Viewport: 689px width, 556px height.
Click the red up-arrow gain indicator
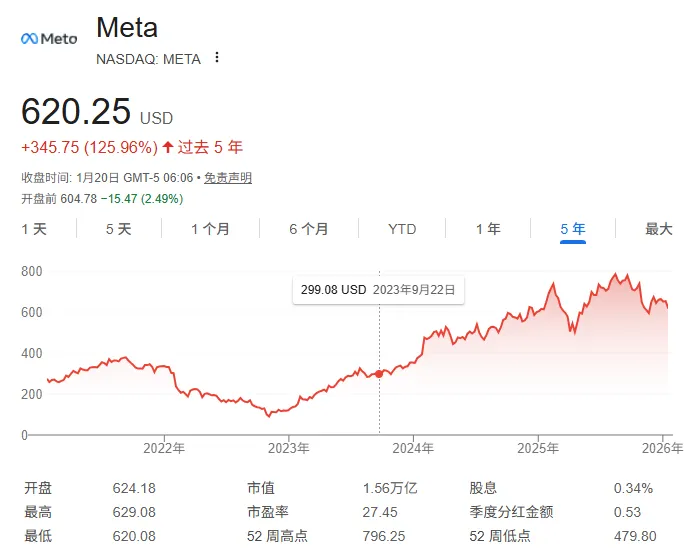click(x=167, y=147)
